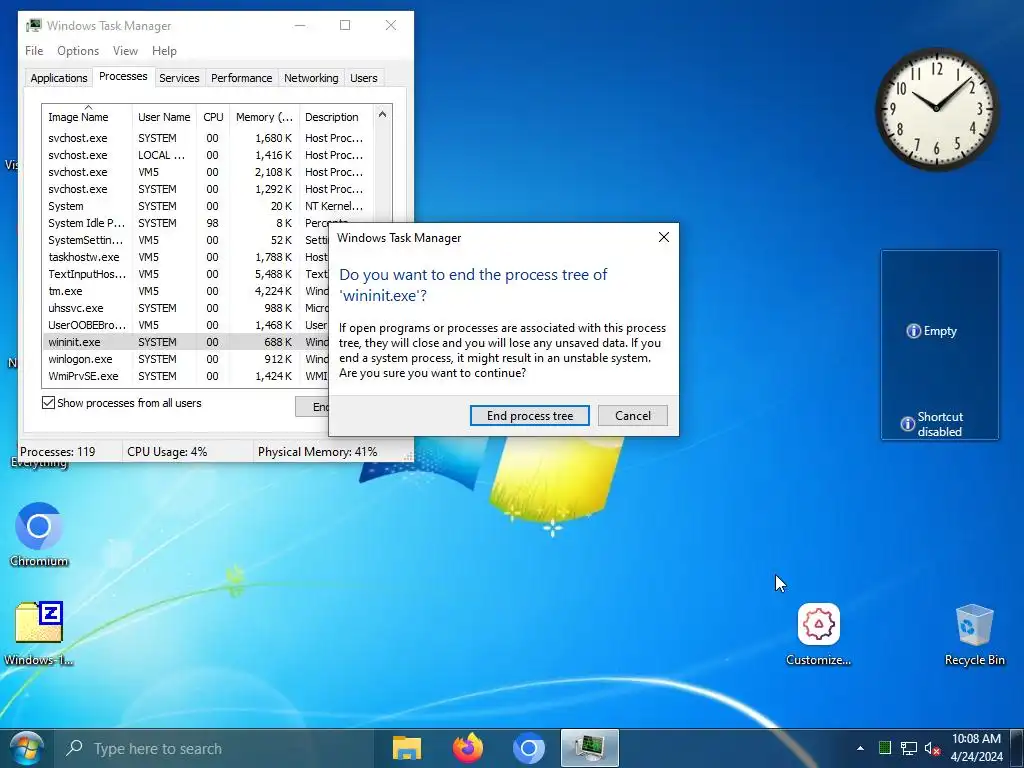
Task: Launch Chromium from the taskbar
Action: tap(528, 748)
